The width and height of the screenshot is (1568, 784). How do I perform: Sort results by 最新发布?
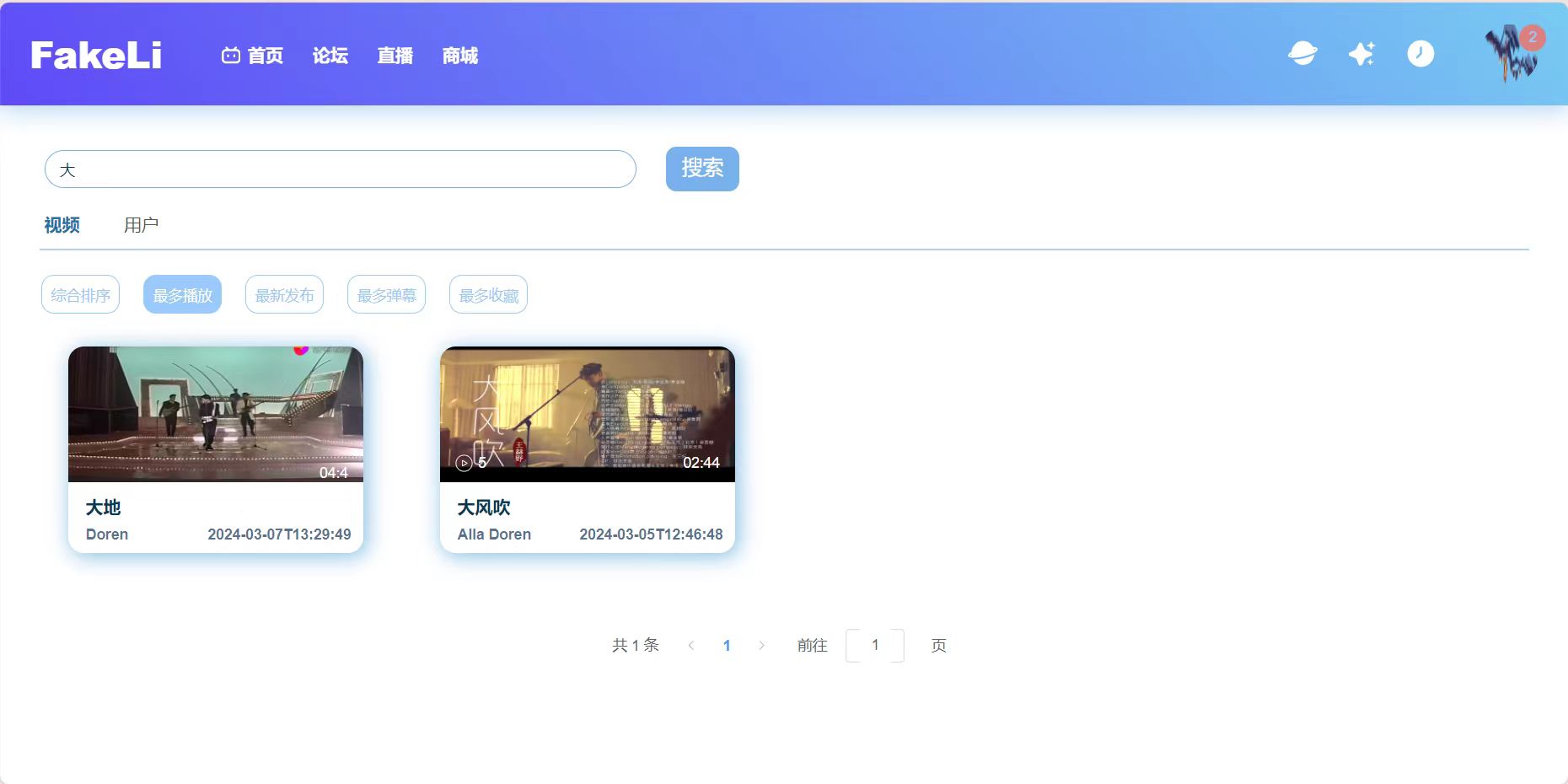(x=284, y=294)
